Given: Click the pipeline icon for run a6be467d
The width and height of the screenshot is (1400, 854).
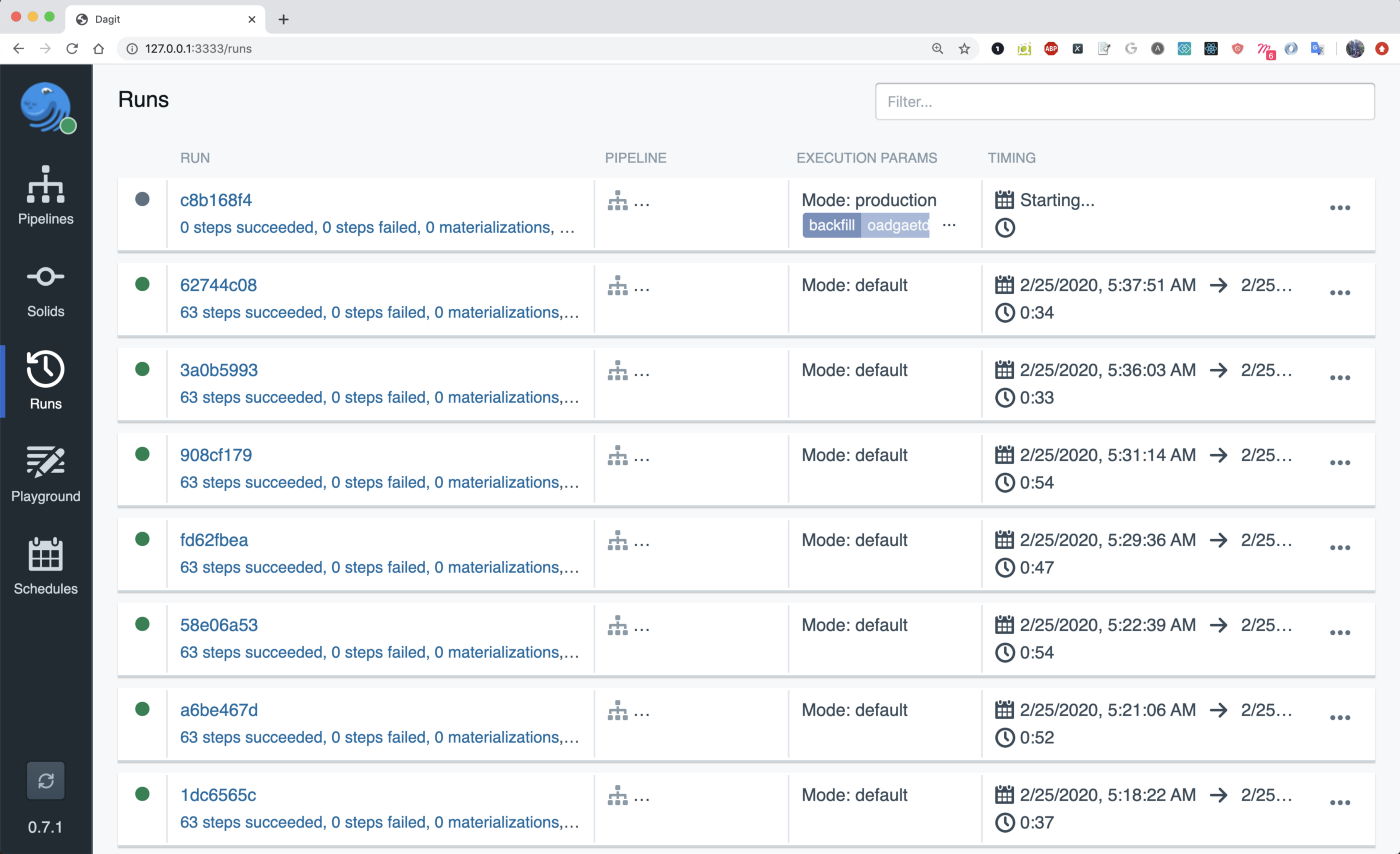Looking at the screenshot, I should [x=618, y=711].
